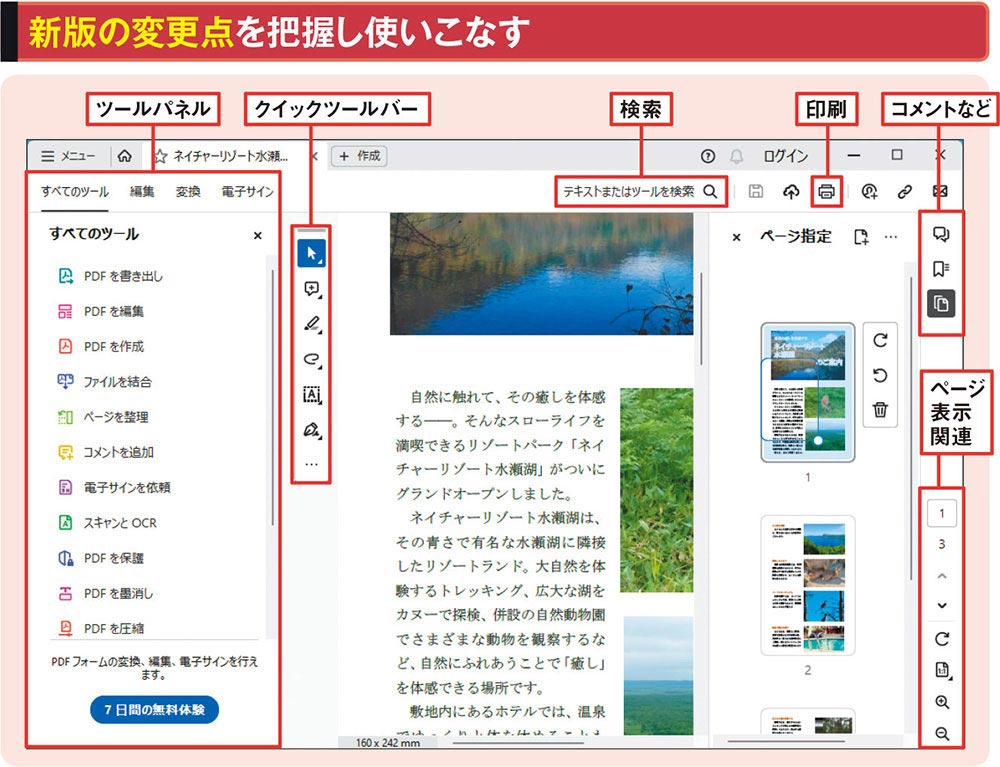Close the すべてのツール panel

(x=258, y=235)
